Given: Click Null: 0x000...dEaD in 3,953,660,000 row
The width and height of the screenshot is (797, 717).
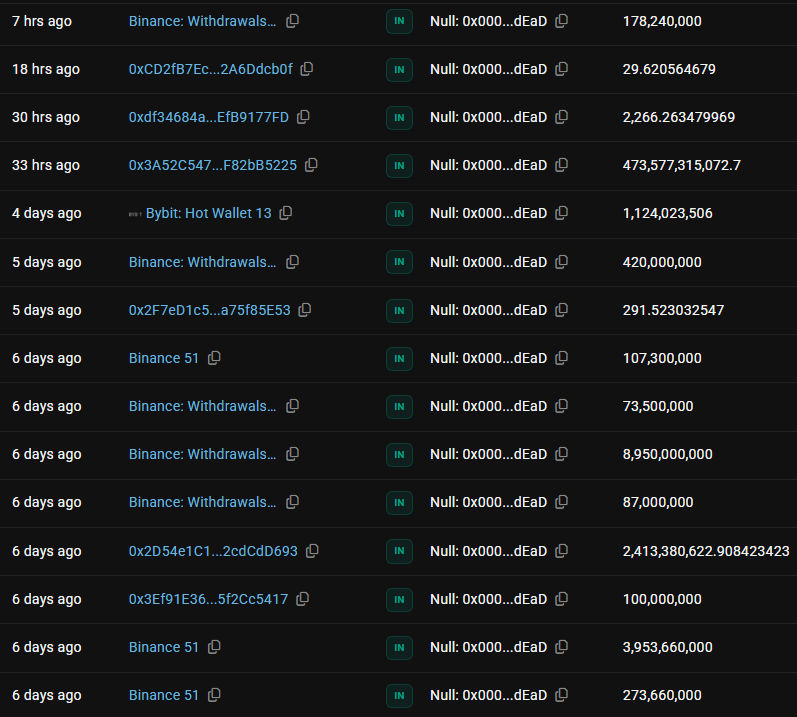Looking at the screenshot, I should 488,647.
